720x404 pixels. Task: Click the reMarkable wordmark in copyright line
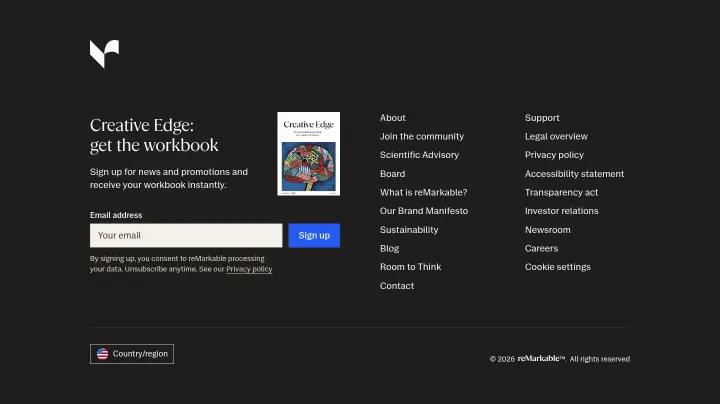click(x=541, y=359)
